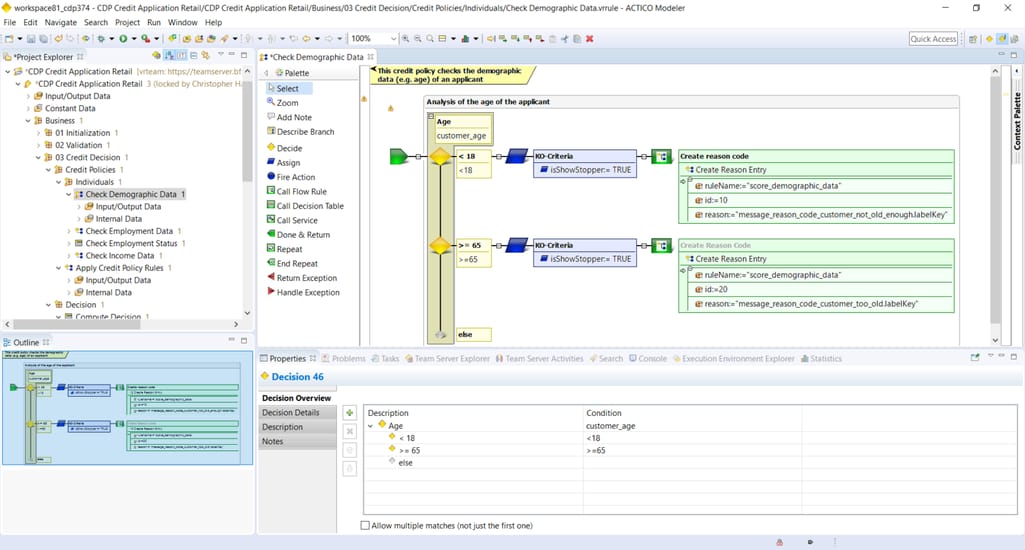Pick the Handle Exception palette tool

pyautogui.click(x=303, y=292)
